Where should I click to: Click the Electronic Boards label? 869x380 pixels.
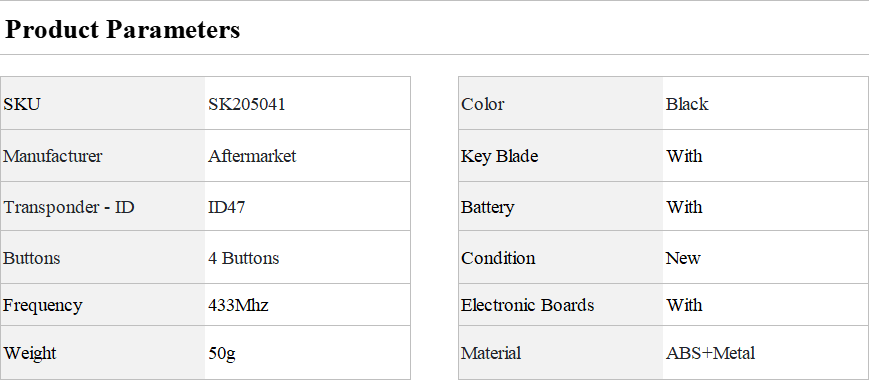(x=528, y=305)
